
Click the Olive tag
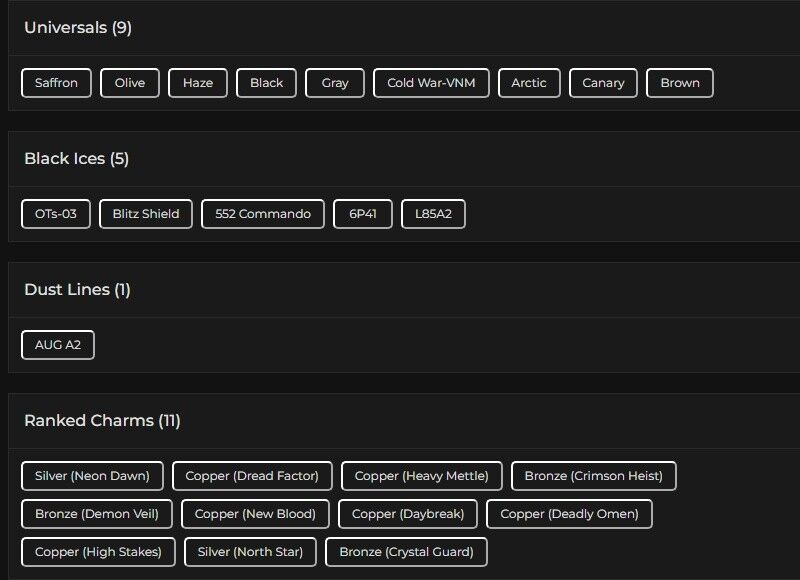[x=130, y=83]
